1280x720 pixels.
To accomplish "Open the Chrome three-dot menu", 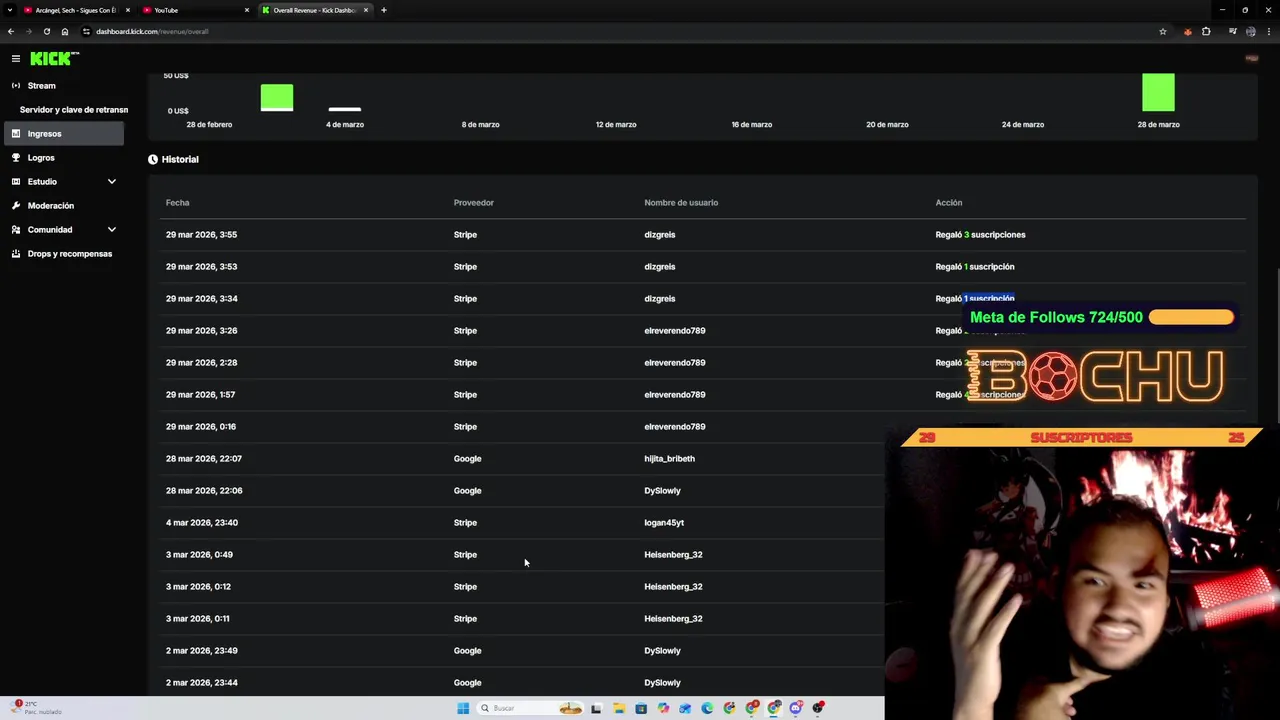I will point(1268,31).
